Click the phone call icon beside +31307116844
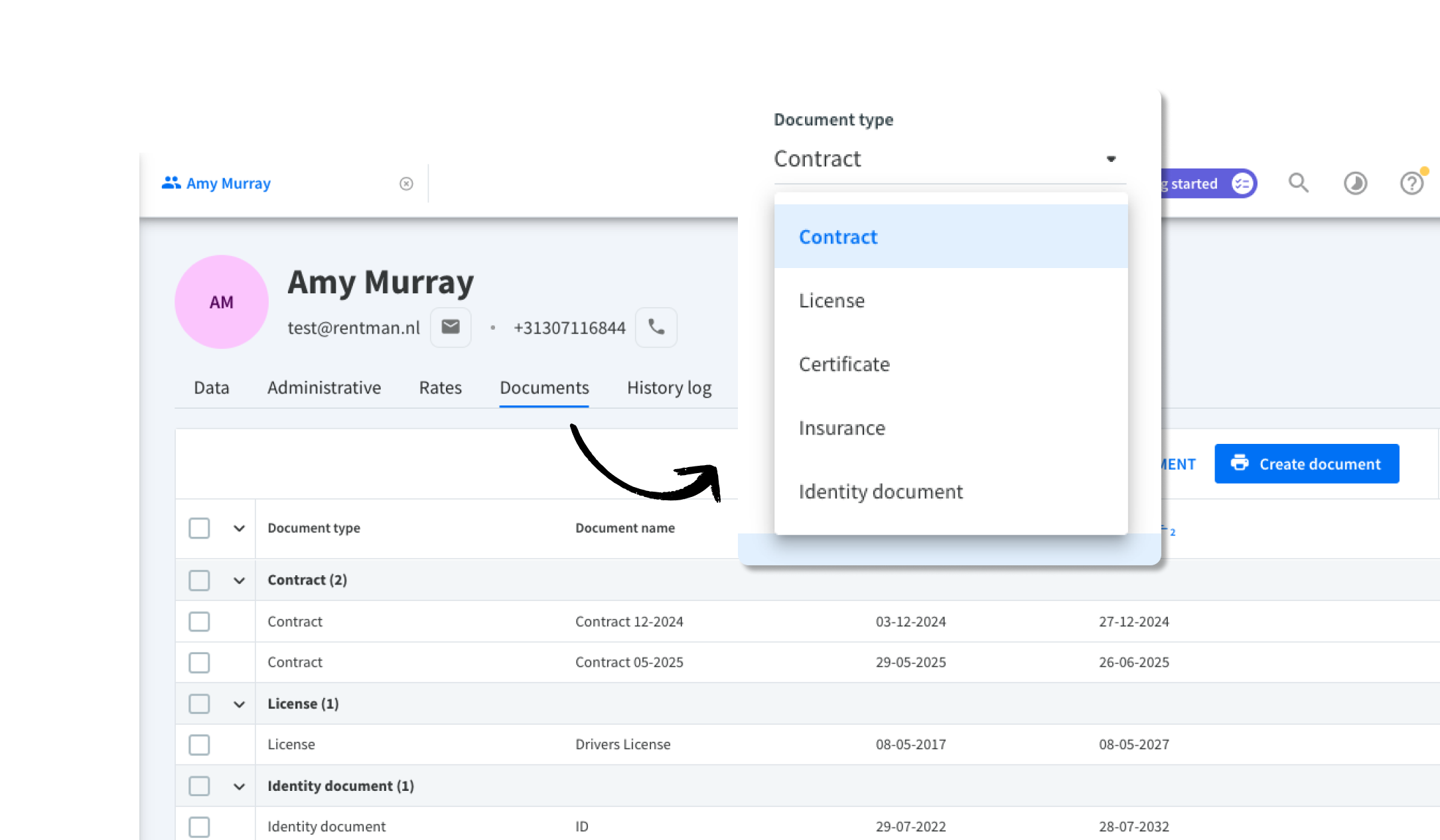This screenshot has height=840, width=1440. 656,327
